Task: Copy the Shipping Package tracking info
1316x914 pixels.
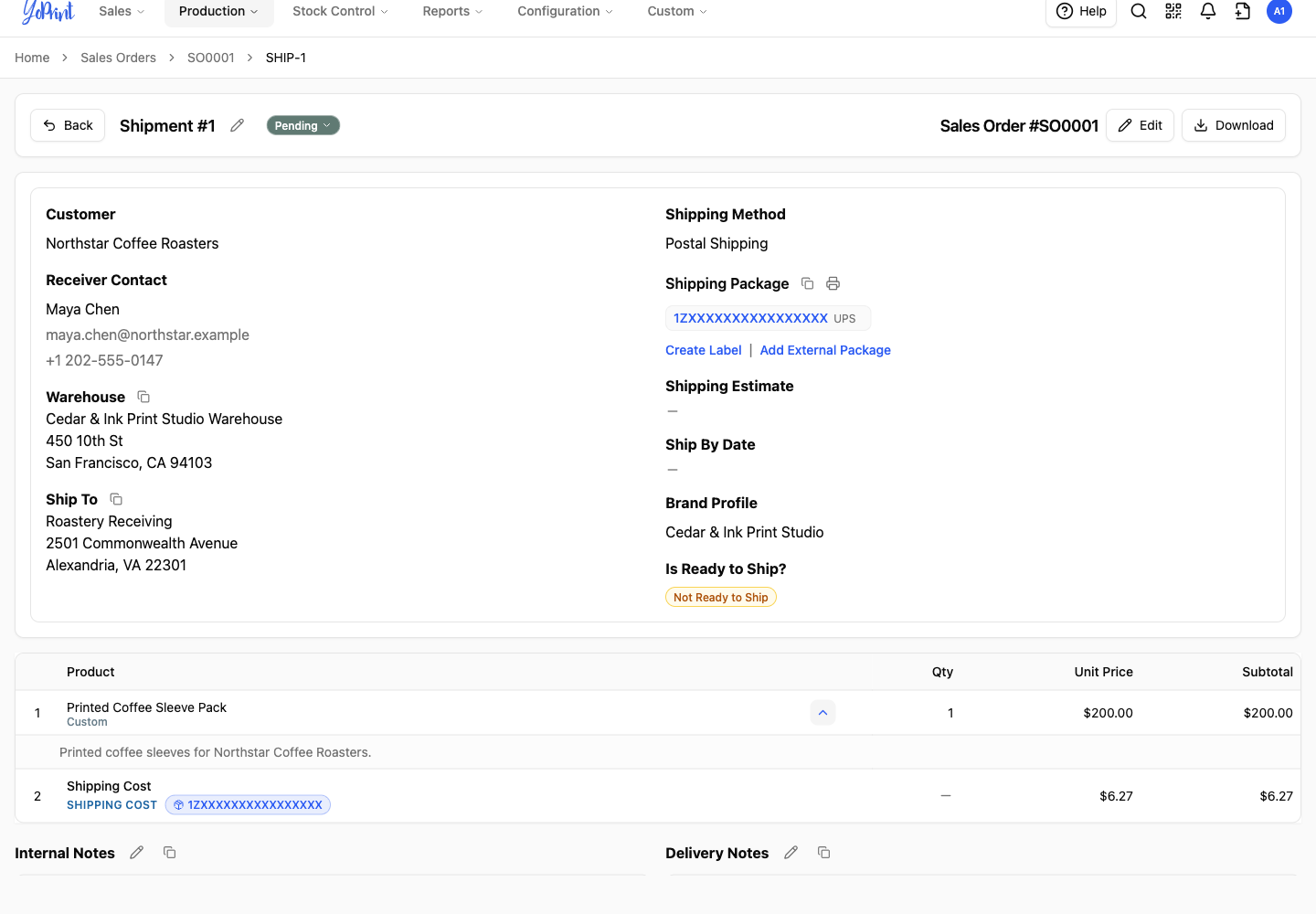Action: coord(807,283)
